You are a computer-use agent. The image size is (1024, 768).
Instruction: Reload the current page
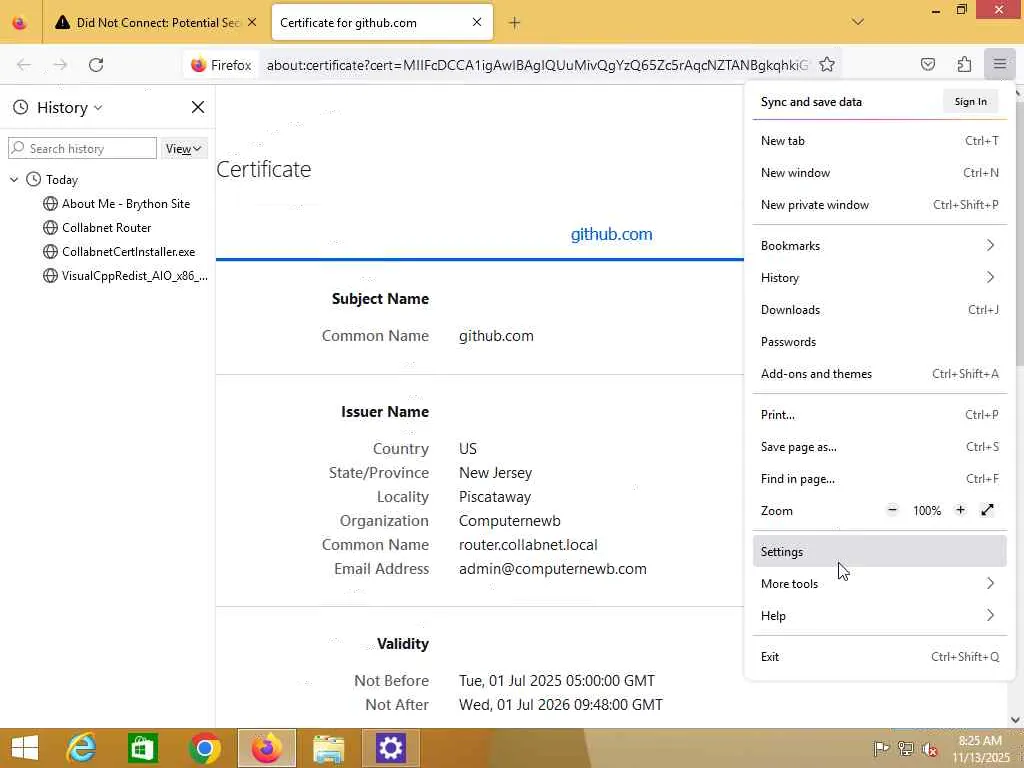click(x=96, y=65)
